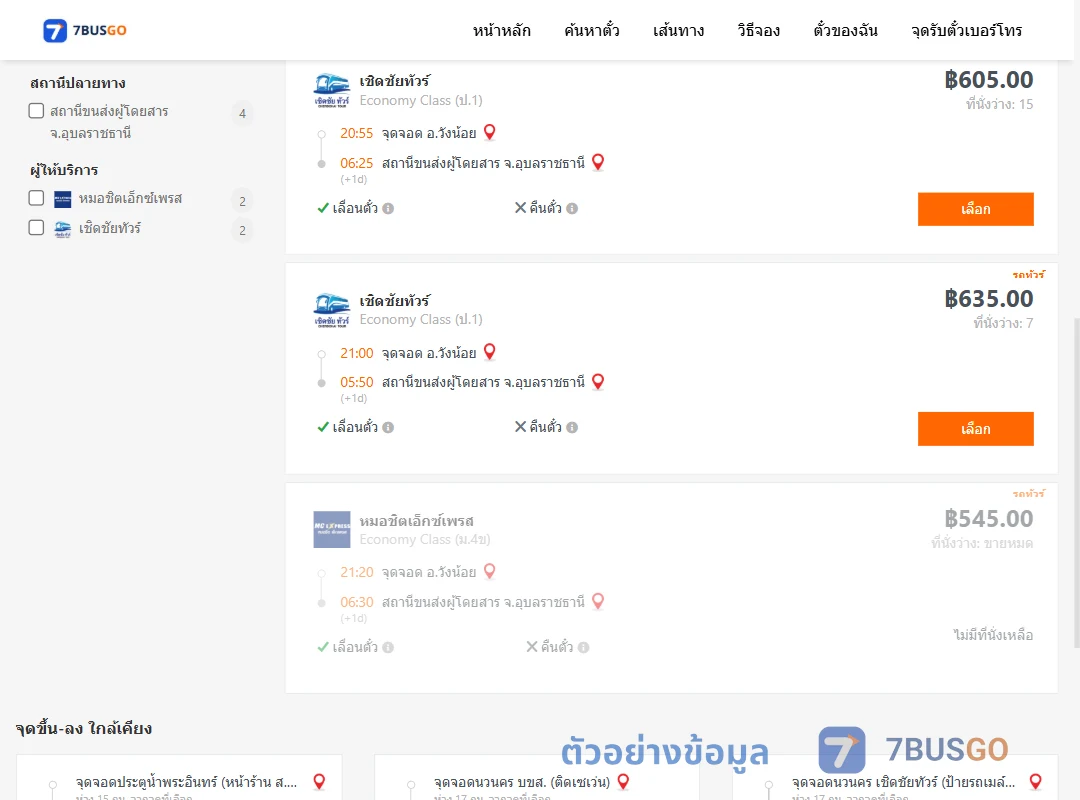
Task: Show เลื่อนตั๋ว info icon on ฿545.00 trip
Action: pyautogui.click(x=388, y=647)
